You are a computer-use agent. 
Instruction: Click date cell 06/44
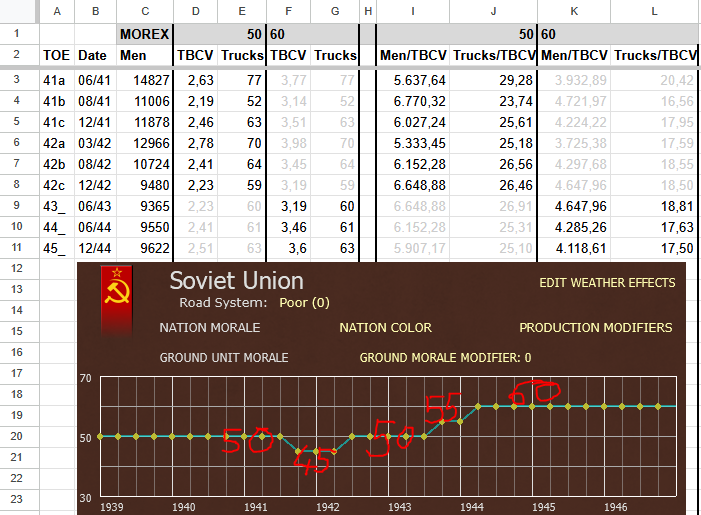click(x=95, y=227)
